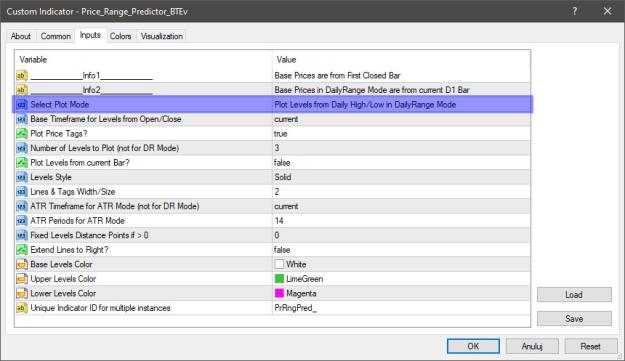Screen dimensions: 625x361
Task: Click boolean icon next to Plot Price Tags
Action: [x=22, y=133]
